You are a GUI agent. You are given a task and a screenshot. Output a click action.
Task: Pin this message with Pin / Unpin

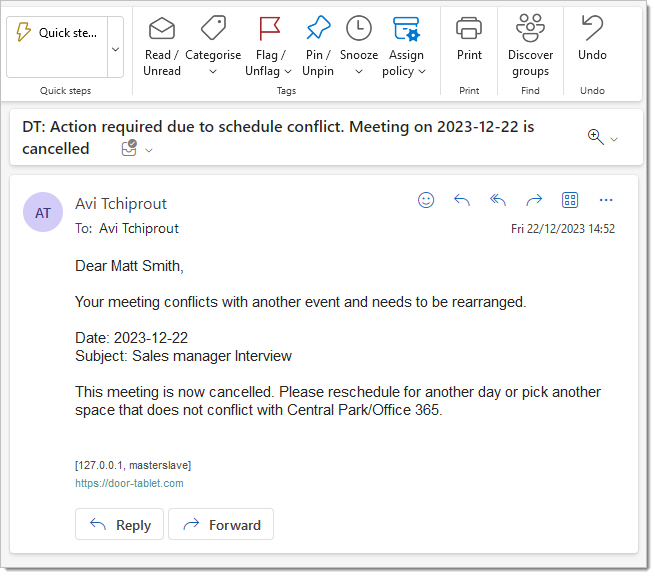click(318, 29)
